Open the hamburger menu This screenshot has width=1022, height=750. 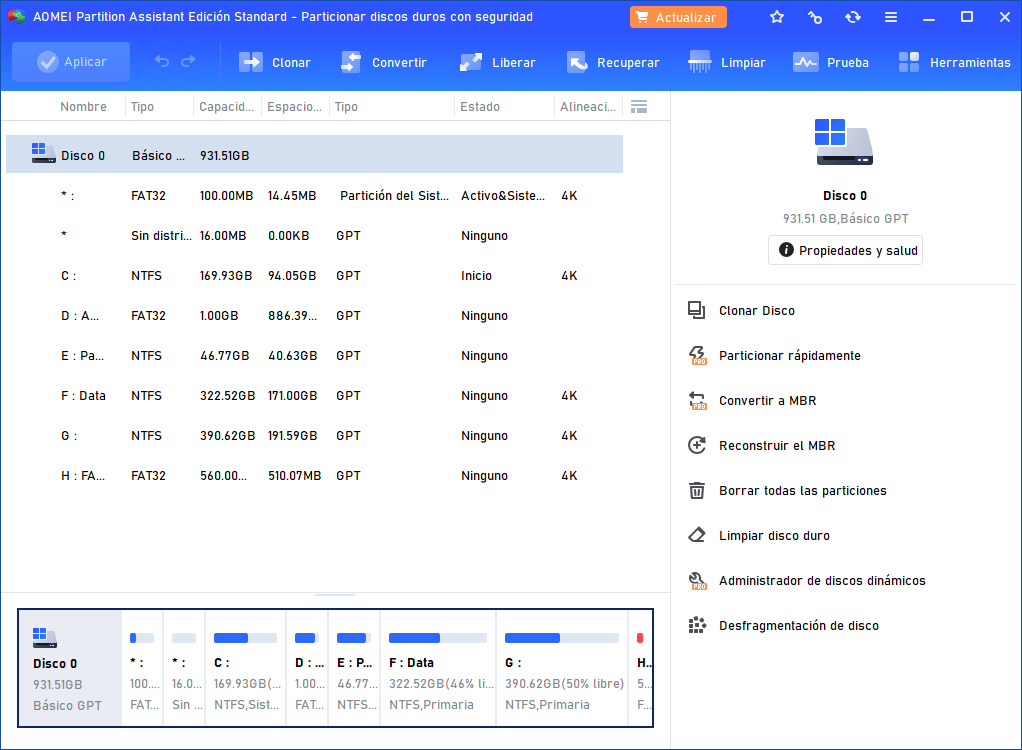pyautogui.click(x=891, y=16)
